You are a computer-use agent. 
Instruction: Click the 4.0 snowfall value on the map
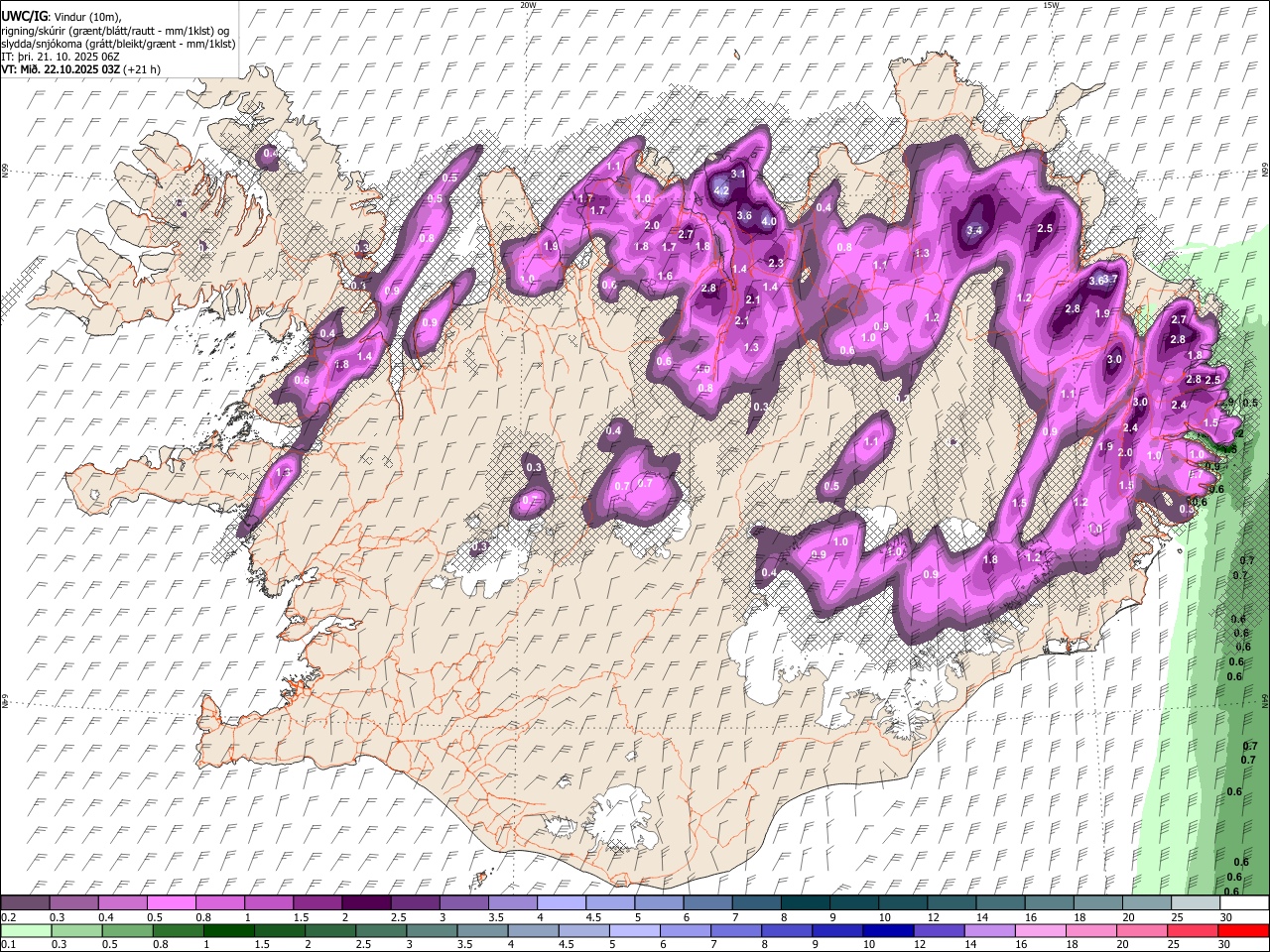(x=769, y=222)
